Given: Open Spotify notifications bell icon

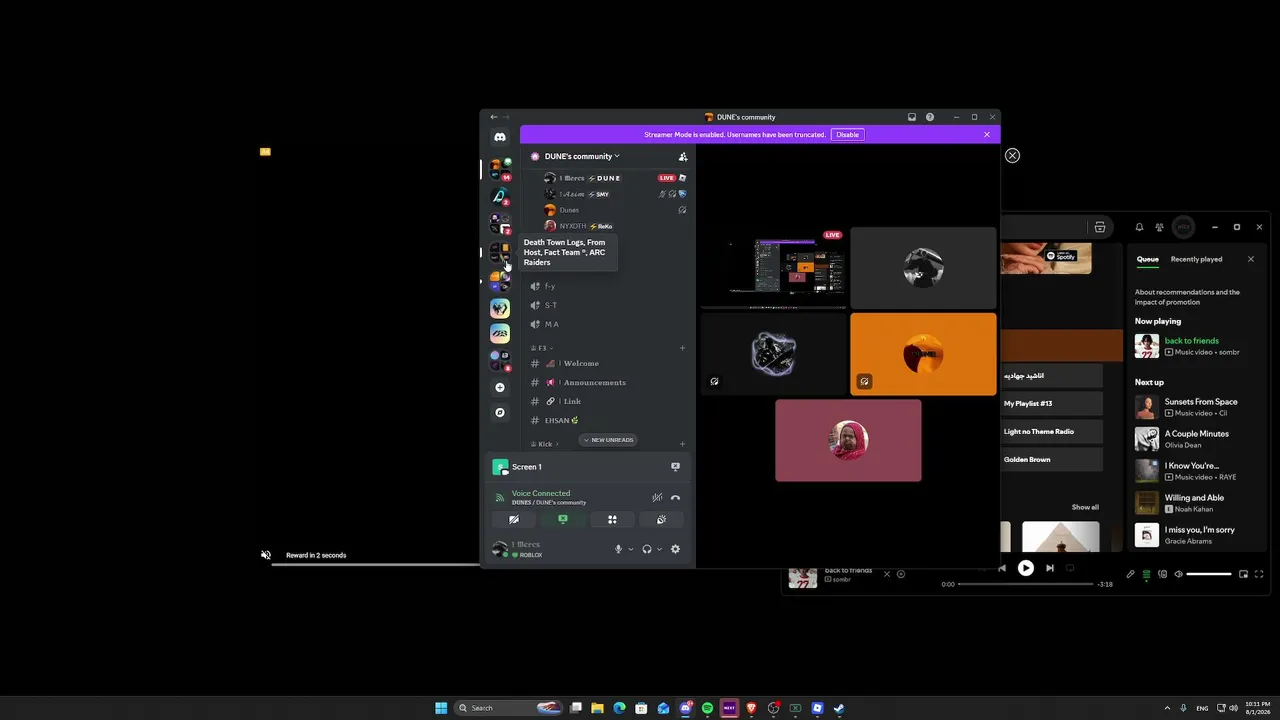Looking at the screenshot, I should [x=1138, y=227].
